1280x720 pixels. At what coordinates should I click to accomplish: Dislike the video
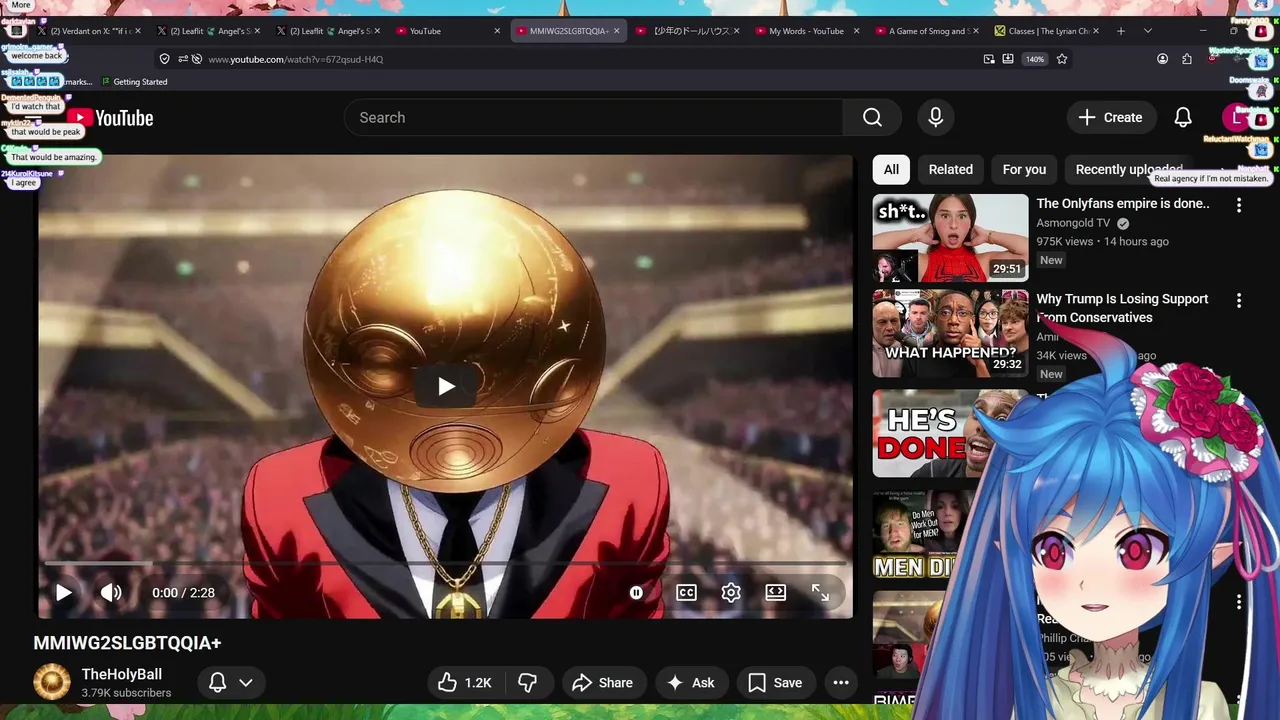[x=527, y=683]
